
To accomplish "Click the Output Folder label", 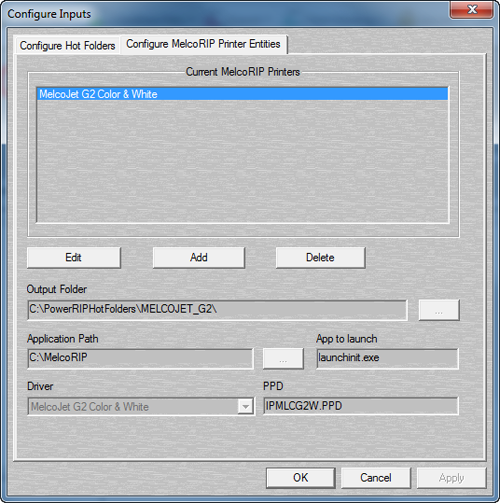I will tap(57, 289).
